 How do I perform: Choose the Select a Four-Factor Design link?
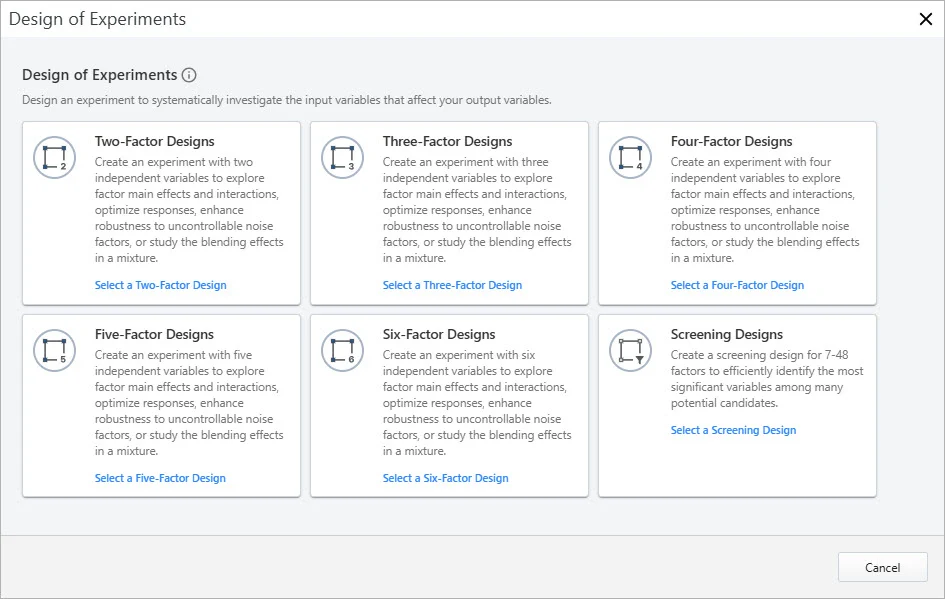(737, 285)
